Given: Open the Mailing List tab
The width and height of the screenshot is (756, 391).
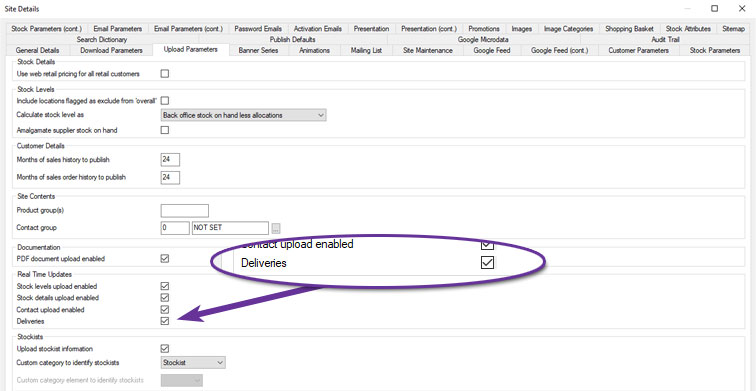Looking at the screenshot, I should (366, 50).
